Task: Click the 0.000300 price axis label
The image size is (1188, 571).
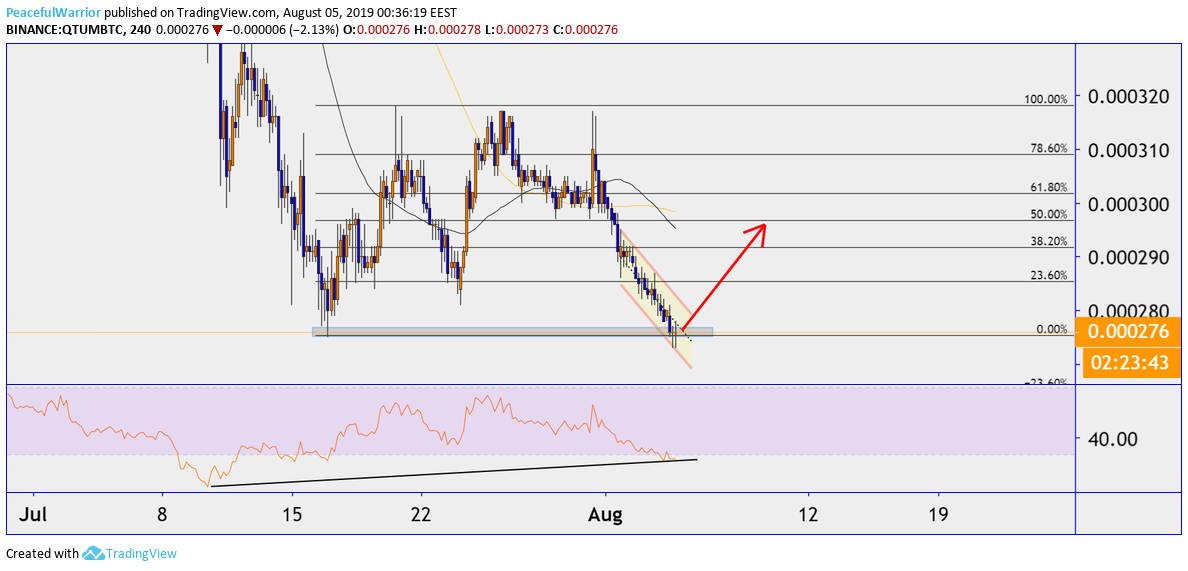Action: coord(1129,204)
